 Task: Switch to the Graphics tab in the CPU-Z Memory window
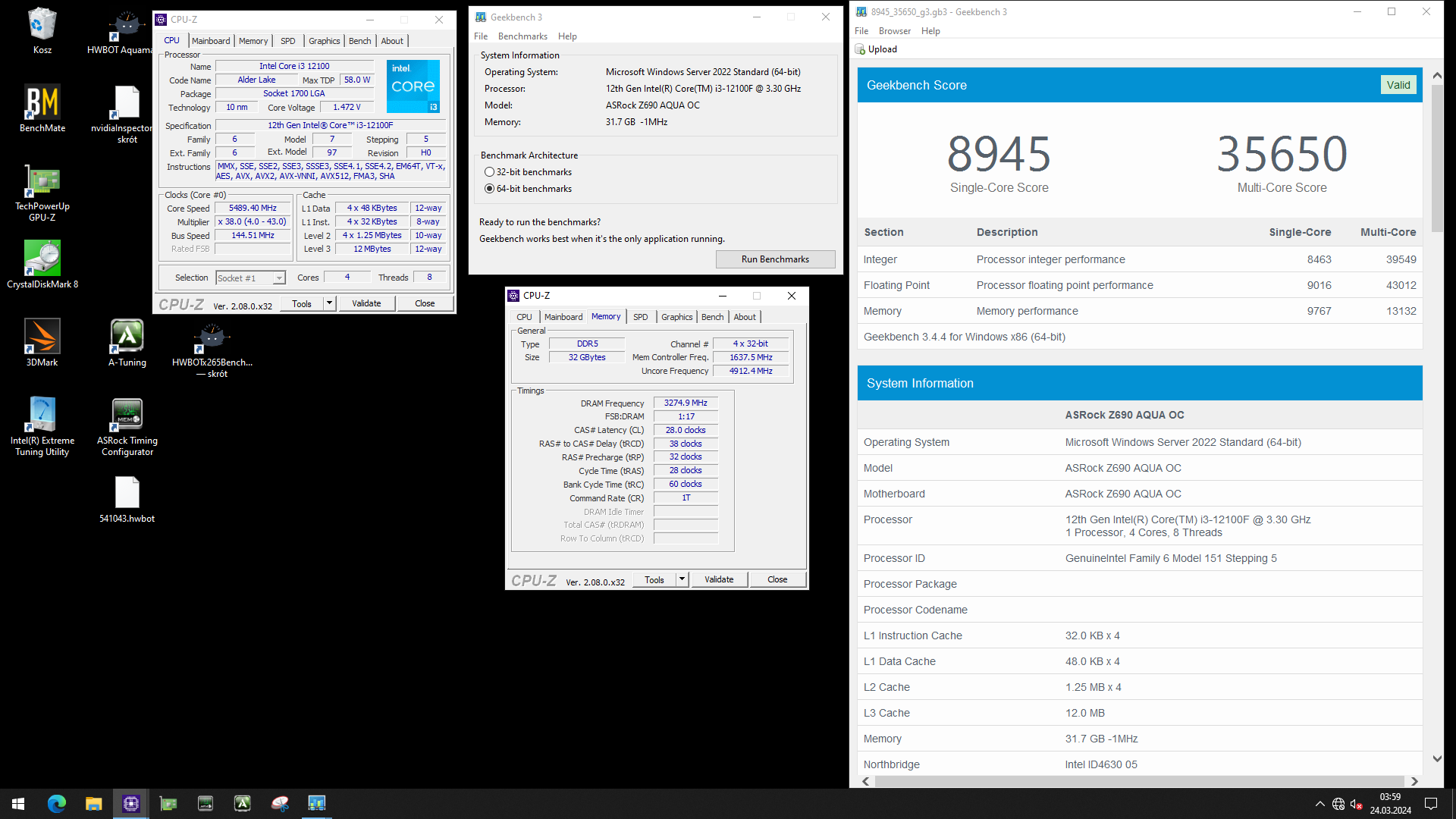[x=676, y=317]
